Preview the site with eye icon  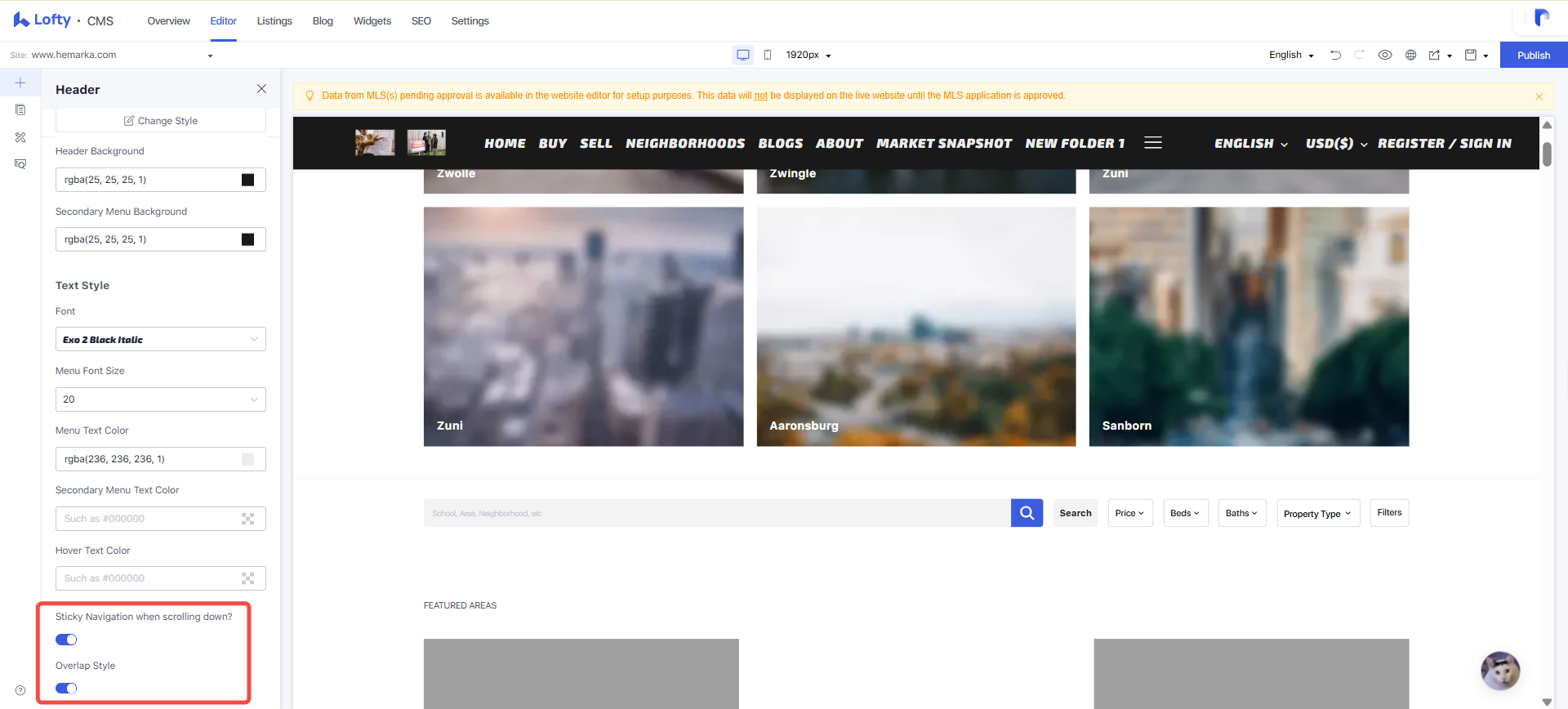click(1385, 55)
